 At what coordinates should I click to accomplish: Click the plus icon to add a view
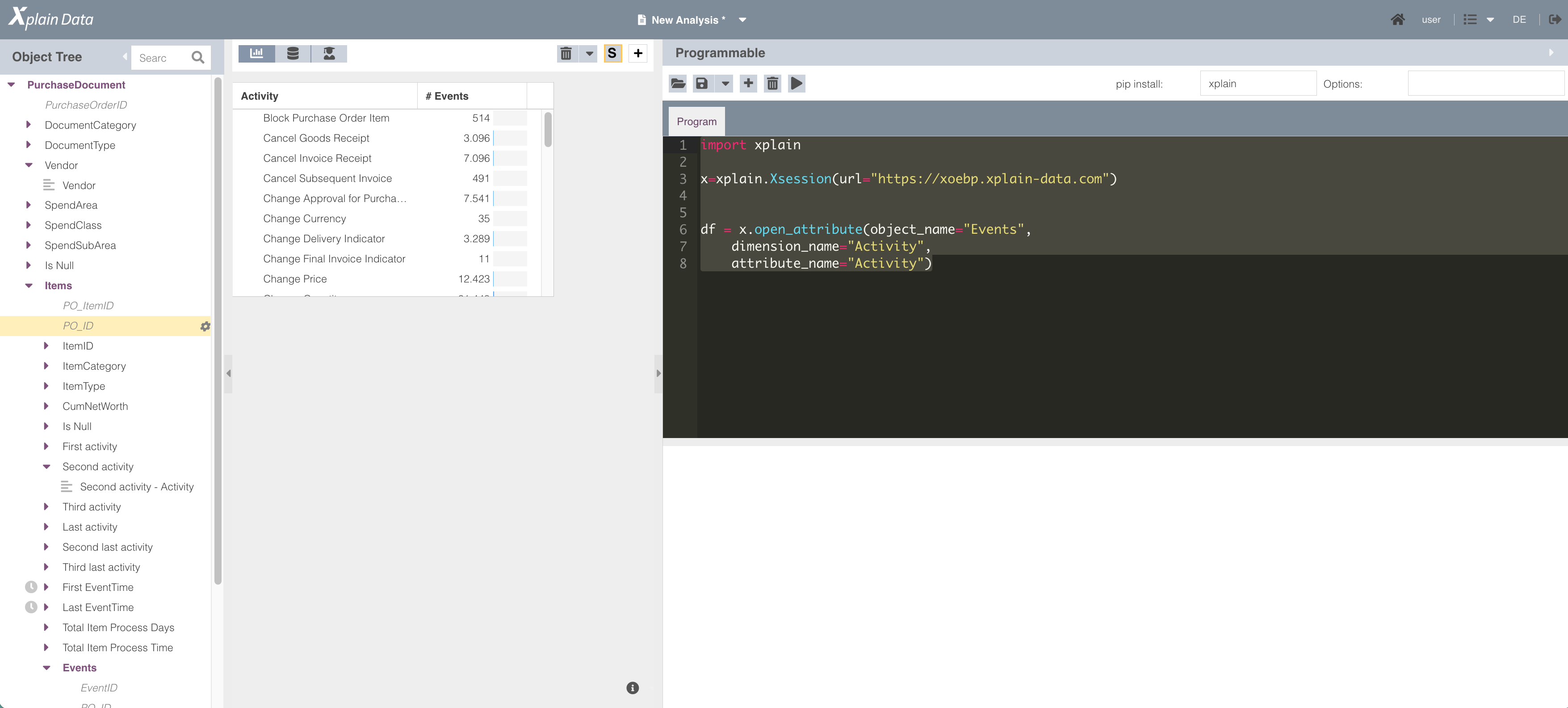638,54
